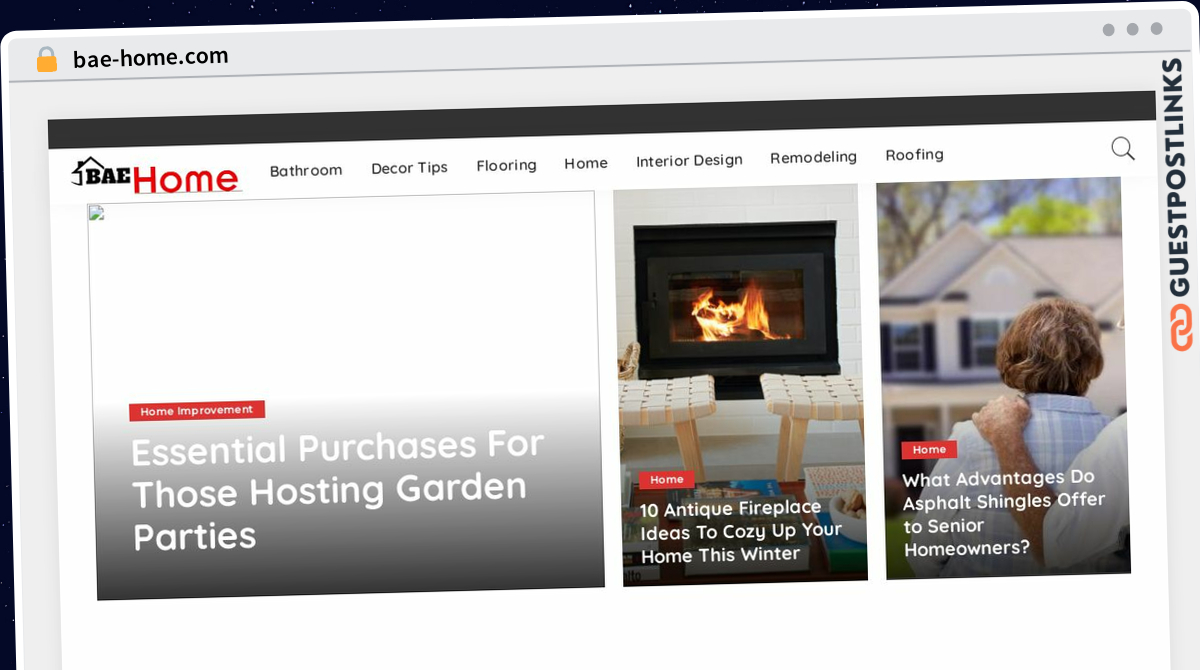Open the Essential Purchases garden parties article

click(338, 490)
